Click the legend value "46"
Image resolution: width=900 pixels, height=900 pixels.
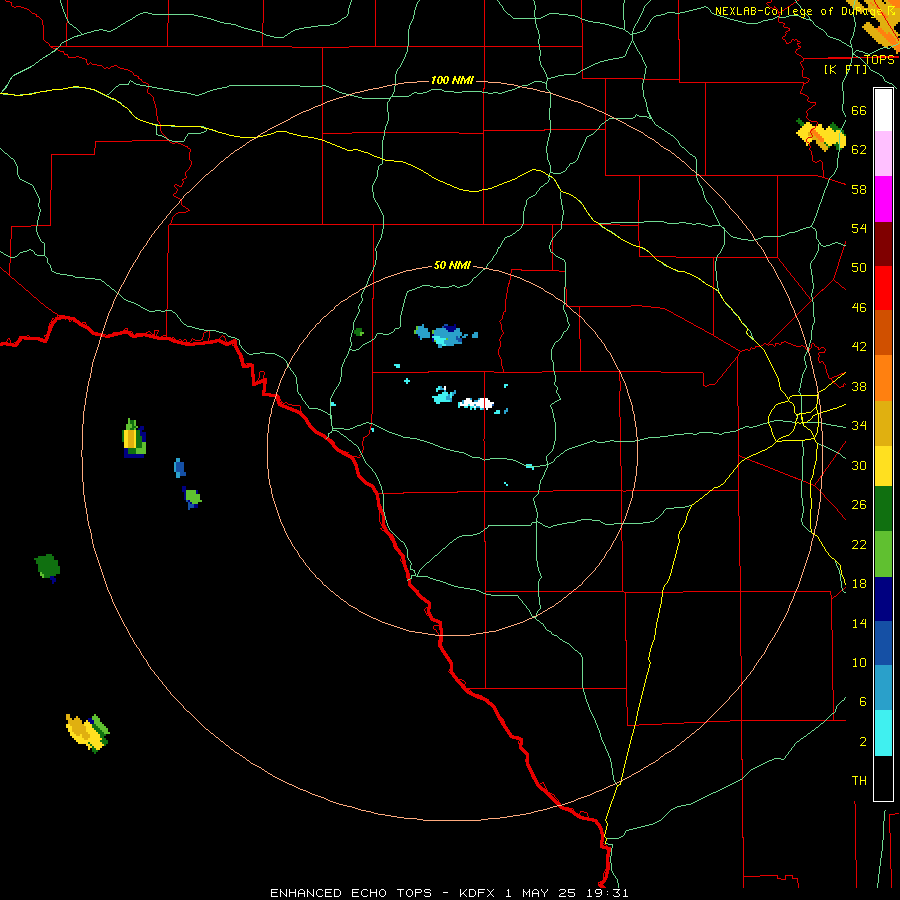[x=859, y=308]
